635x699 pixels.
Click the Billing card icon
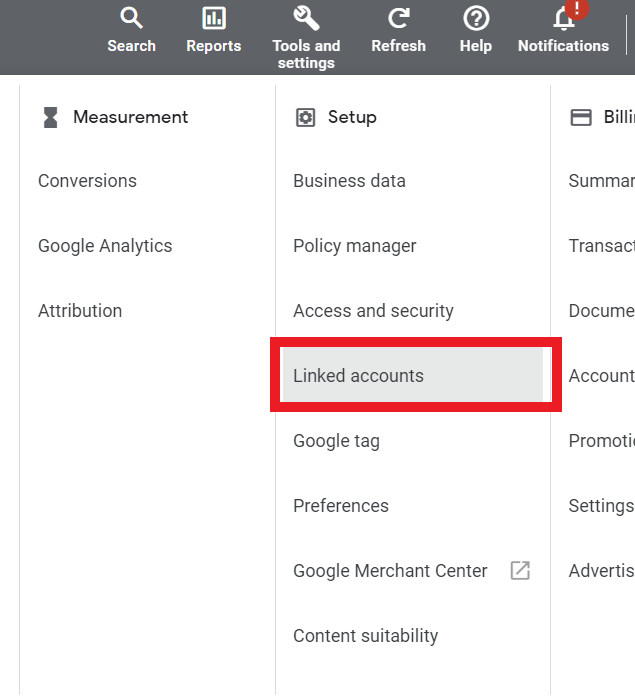581,118
